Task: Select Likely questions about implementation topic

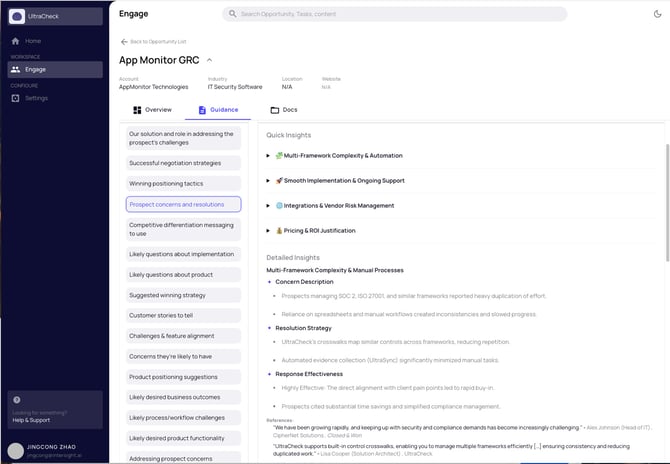Action: coord(183,254)
